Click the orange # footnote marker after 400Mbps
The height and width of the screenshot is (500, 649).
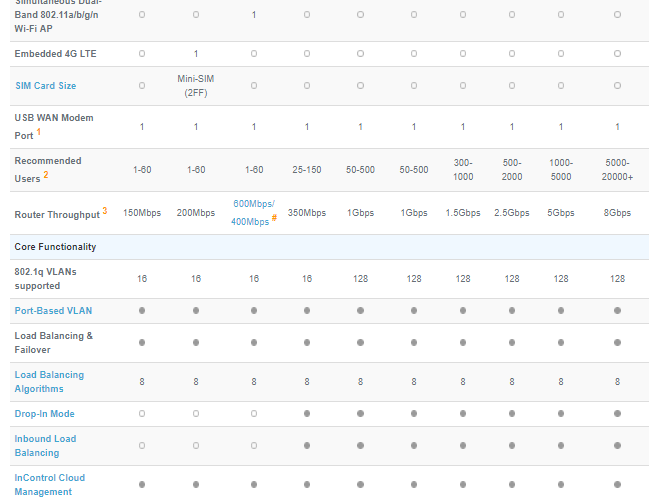[x=274, y=218]
